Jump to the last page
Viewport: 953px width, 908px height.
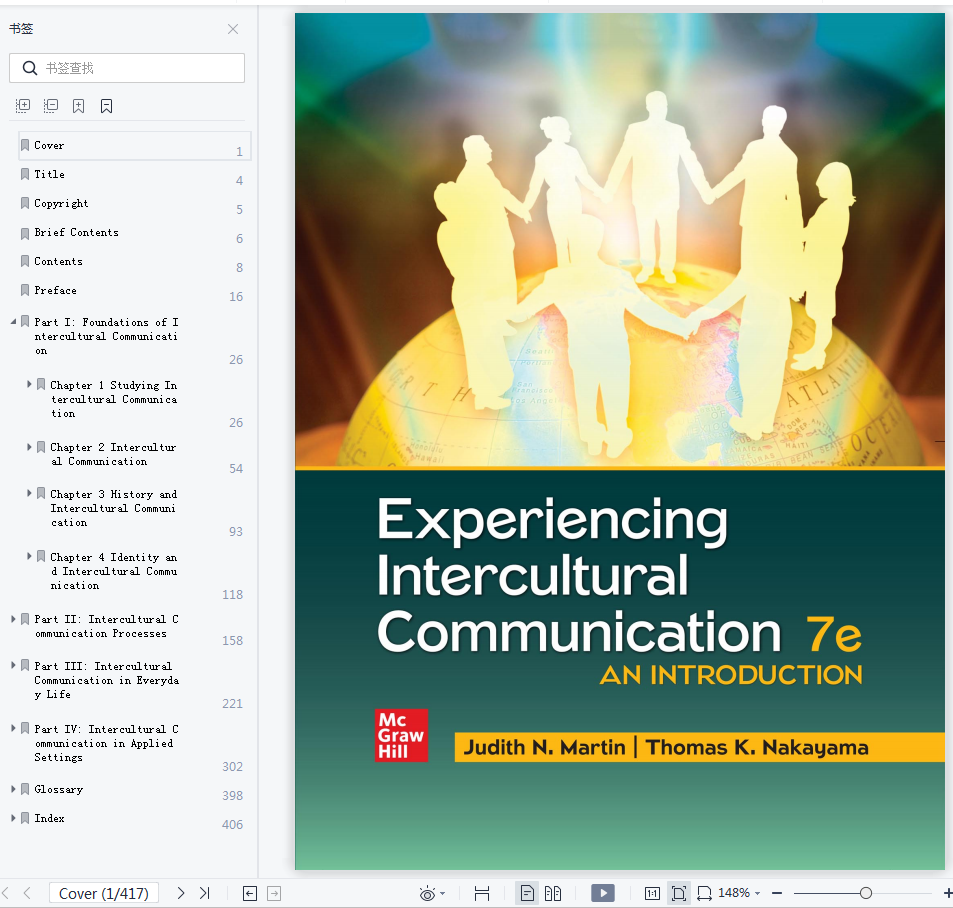(x=205, y=893)
